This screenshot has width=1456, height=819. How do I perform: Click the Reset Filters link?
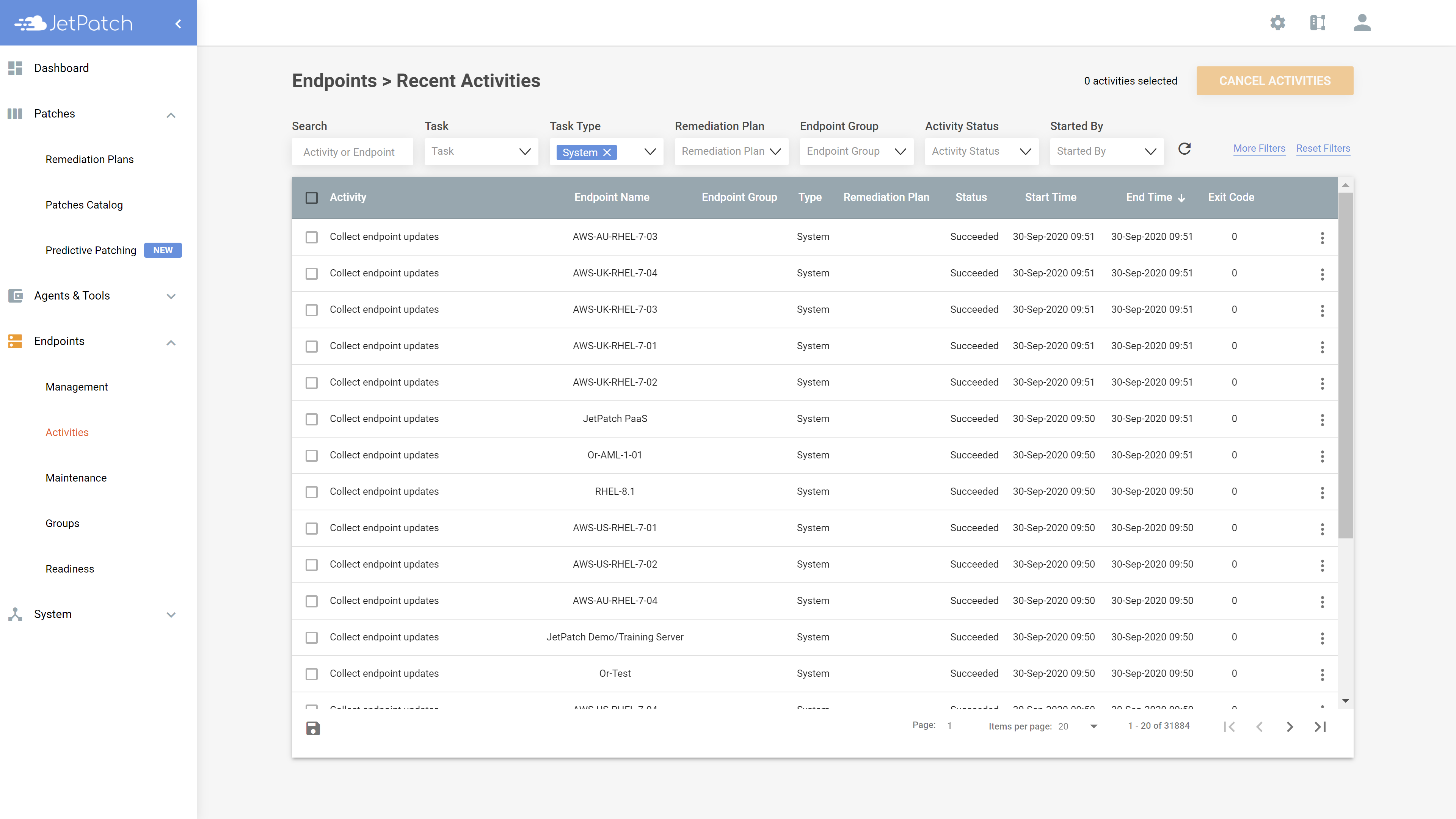[1323, 148]
